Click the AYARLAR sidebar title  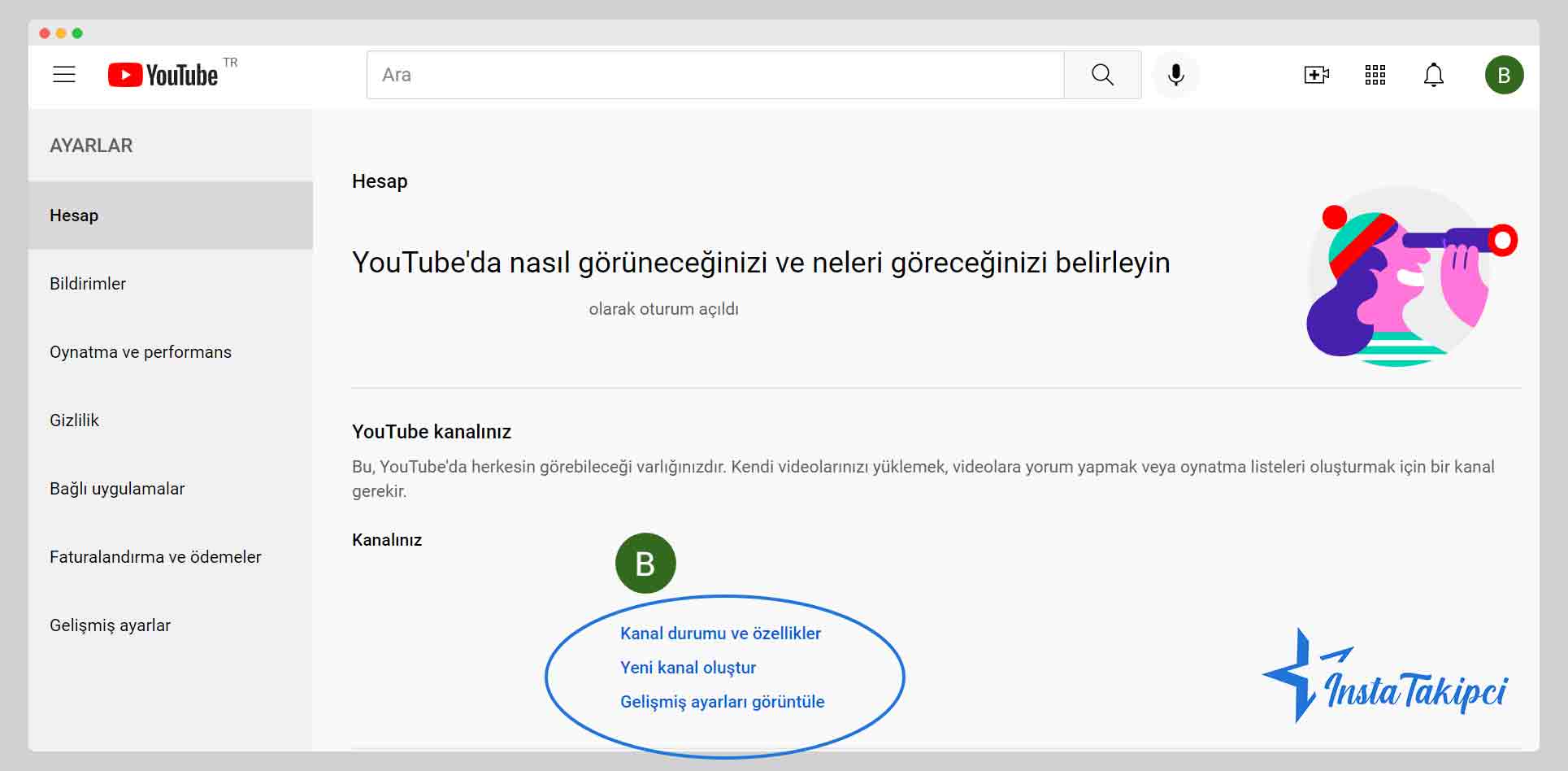pyautogui.click(x=91, y=146)
